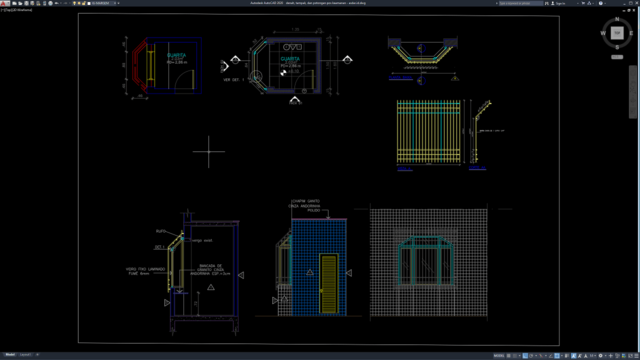
Task: Click the S compass letter on ViewCube
Action: point(617,47)
